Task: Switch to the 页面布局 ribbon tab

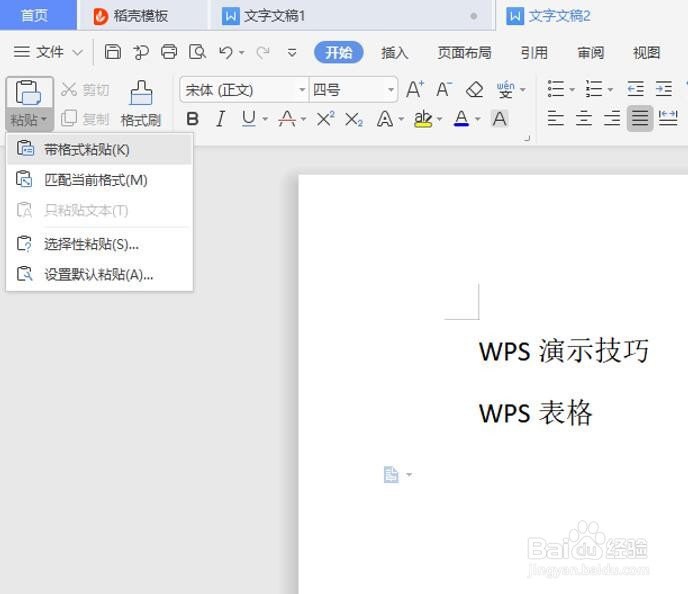Action: click(464, 53)
